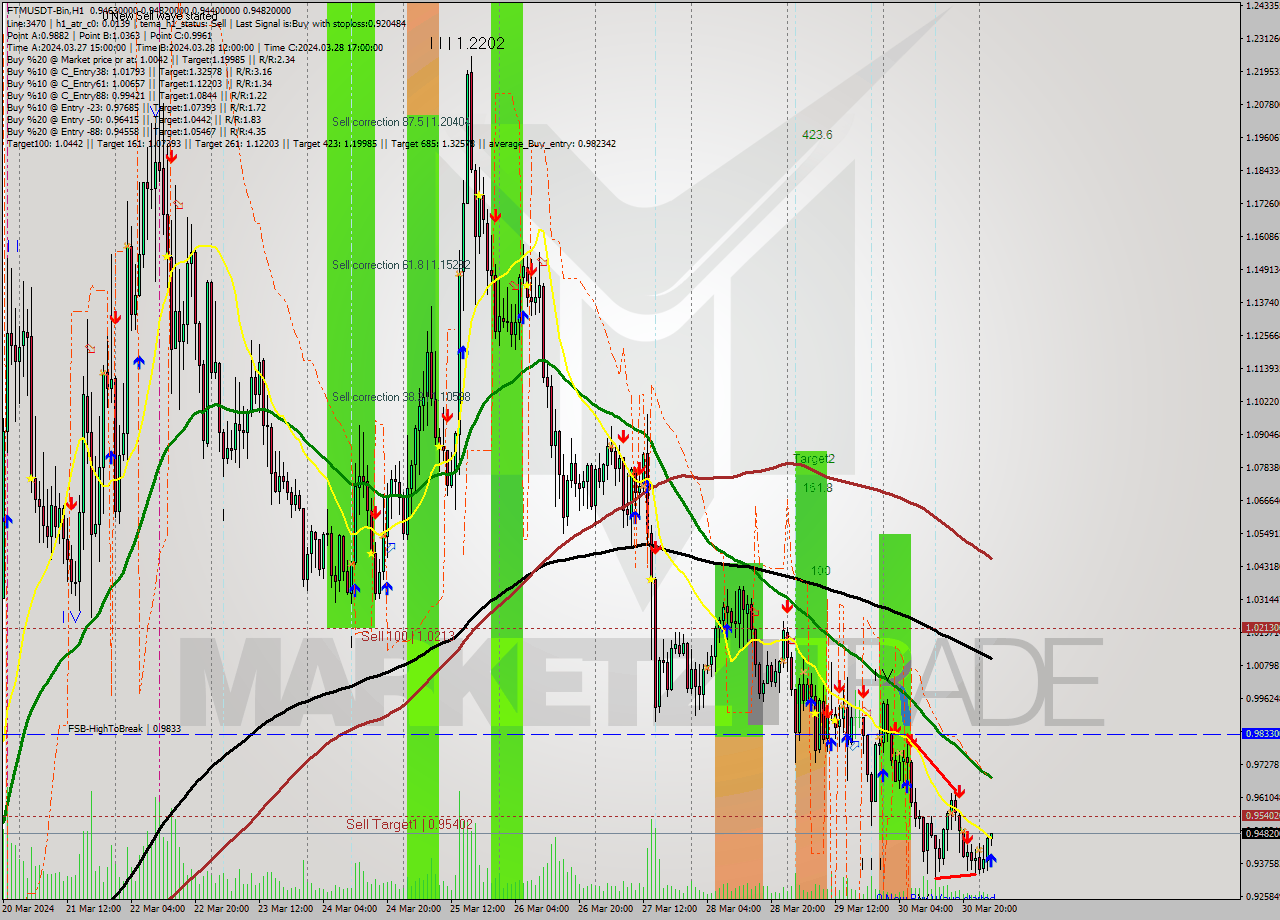Click the '30 Mar 04:00' time label
Screen dimensions: 1280x920
click(928, 909)
